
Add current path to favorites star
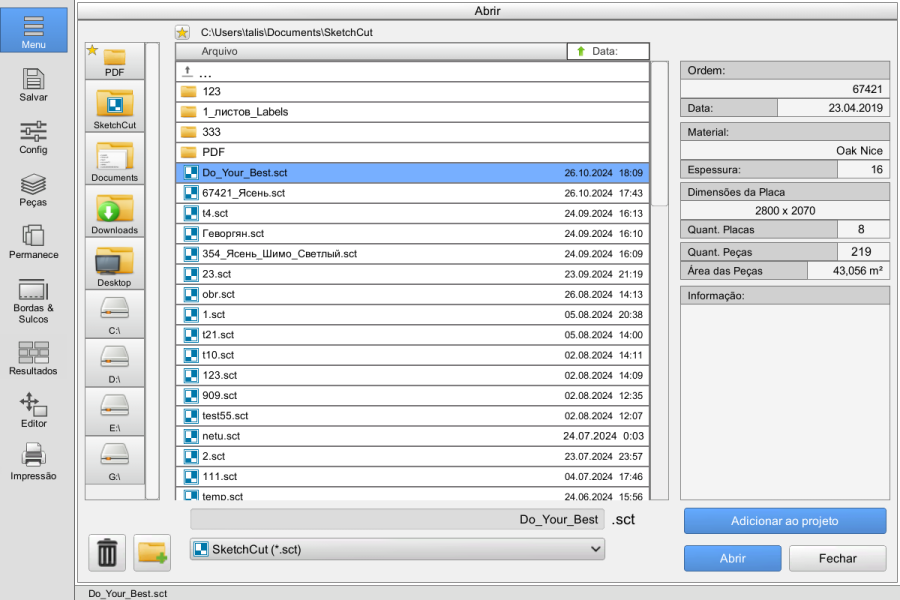183,33
